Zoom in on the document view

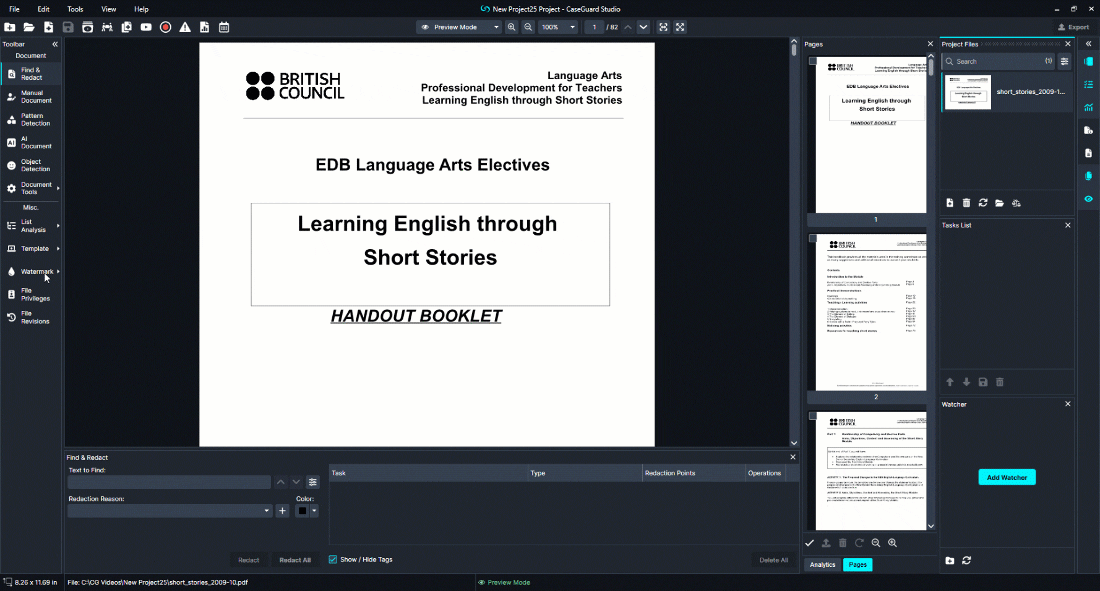[x=512, y=27]
